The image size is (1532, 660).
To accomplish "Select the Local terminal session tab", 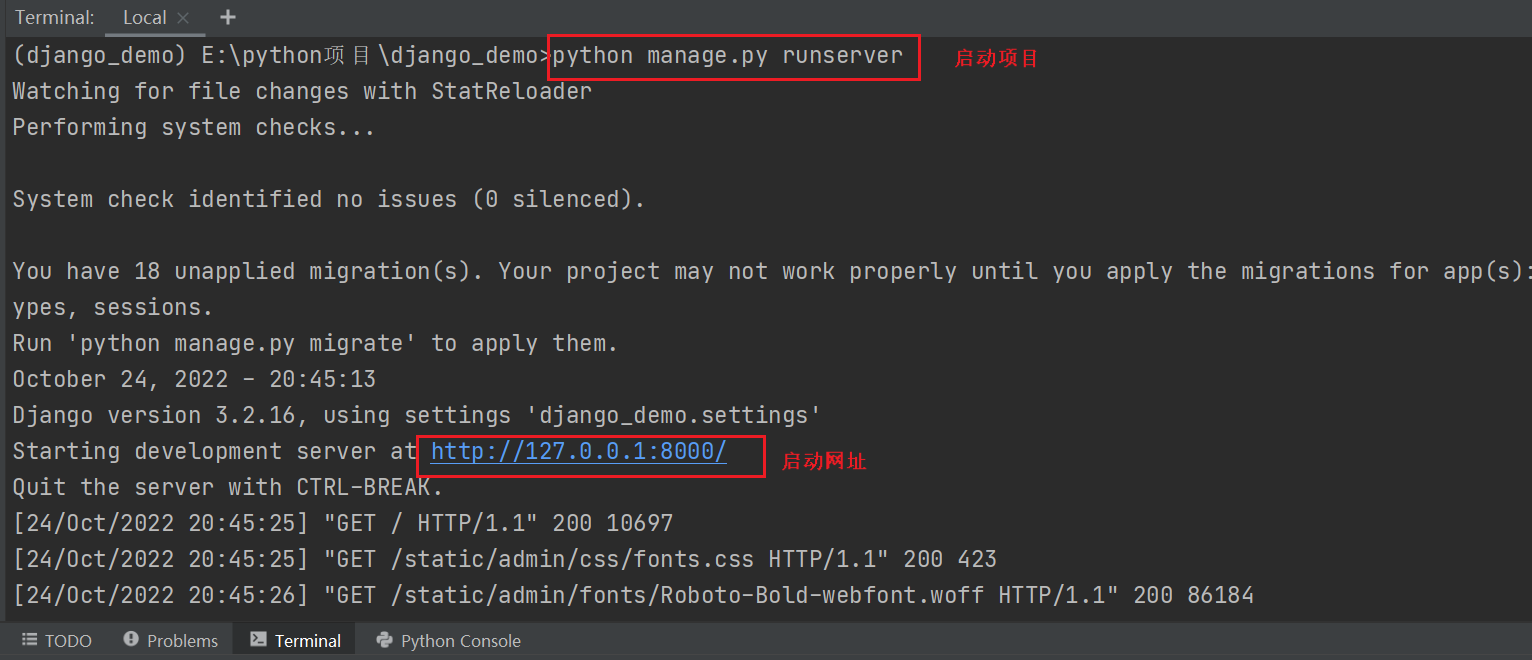I will coord(145,18).
